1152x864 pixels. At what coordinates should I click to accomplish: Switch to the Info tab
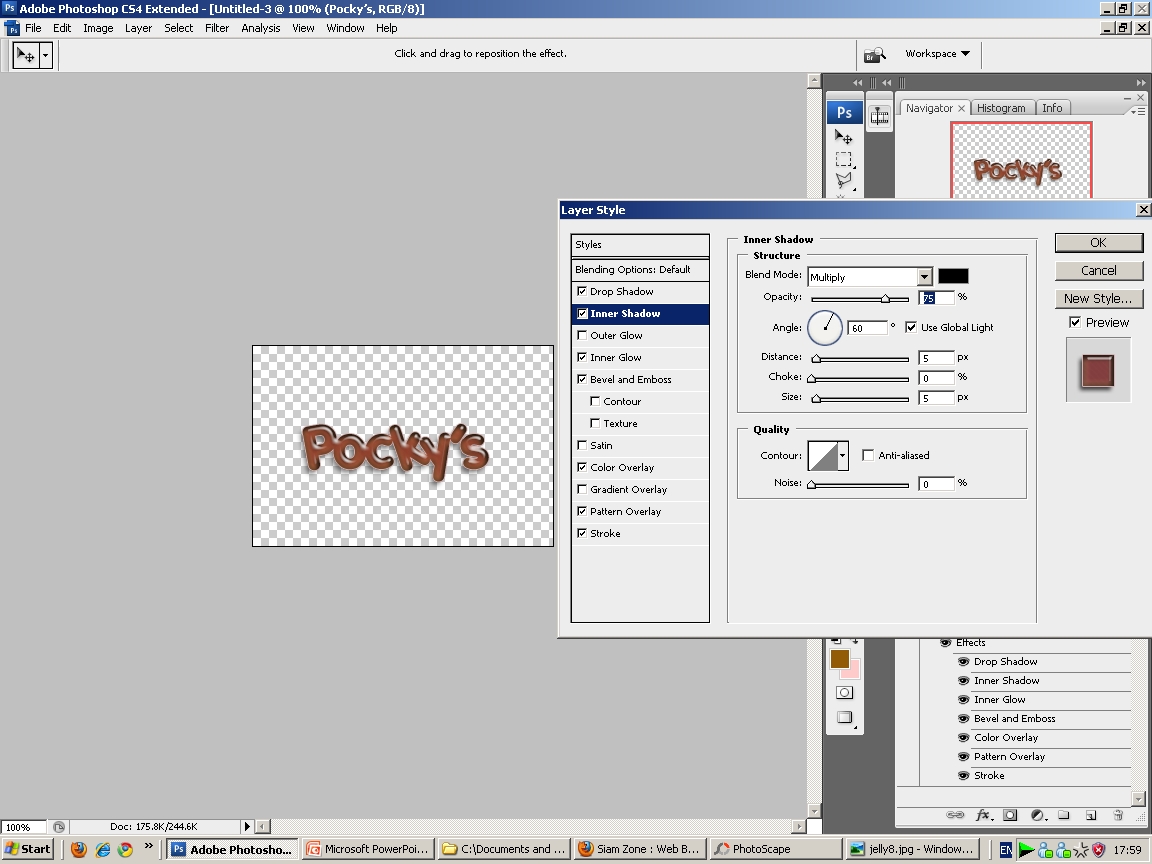point(1052,108)
